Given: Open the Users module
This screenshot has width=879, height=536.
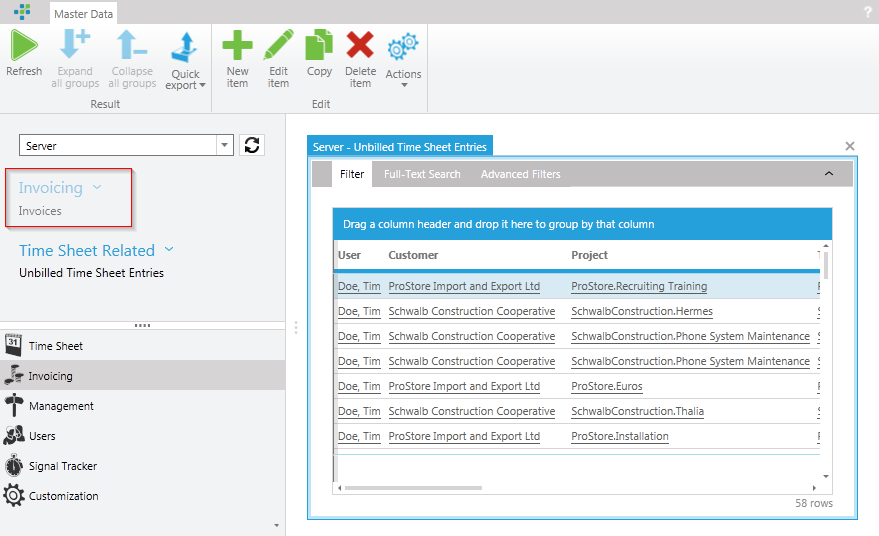Looking at the screenshot, I should pos(142,436).
